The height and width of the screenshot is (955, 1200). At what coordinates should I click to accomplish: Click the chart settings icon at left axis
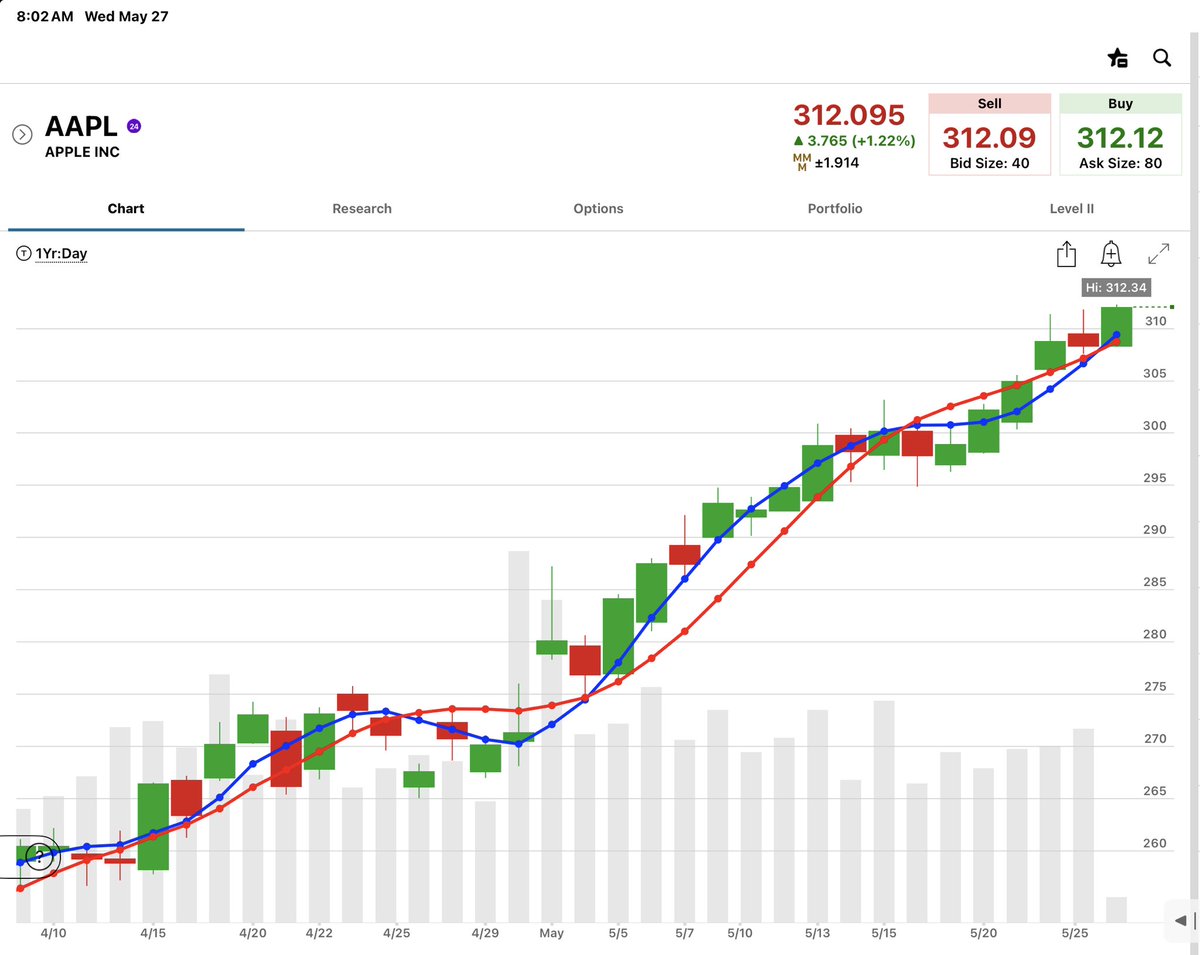click(x=38, y=855)
